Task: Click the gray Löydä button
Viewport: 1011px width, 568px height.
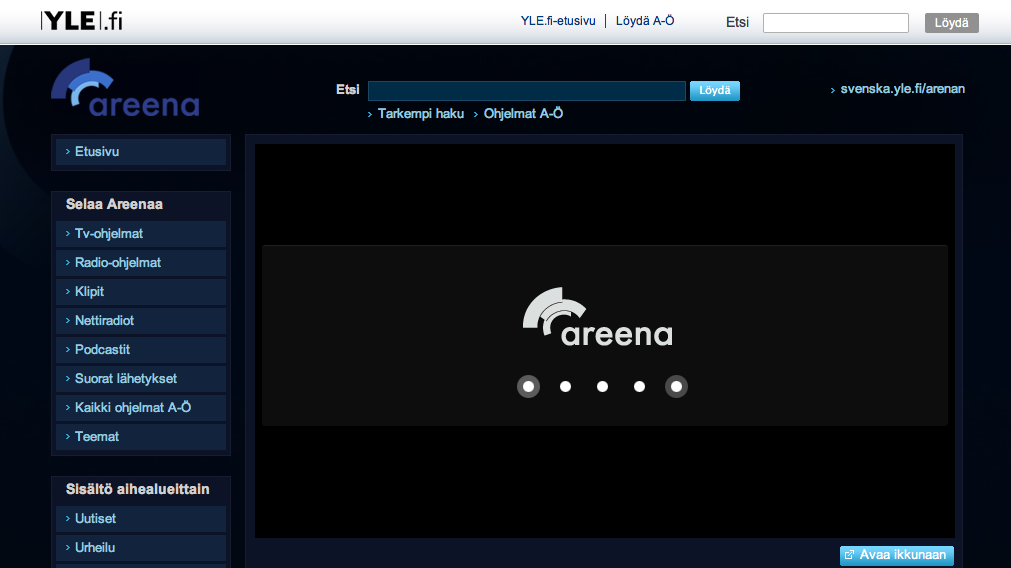Action: point(952,23)
